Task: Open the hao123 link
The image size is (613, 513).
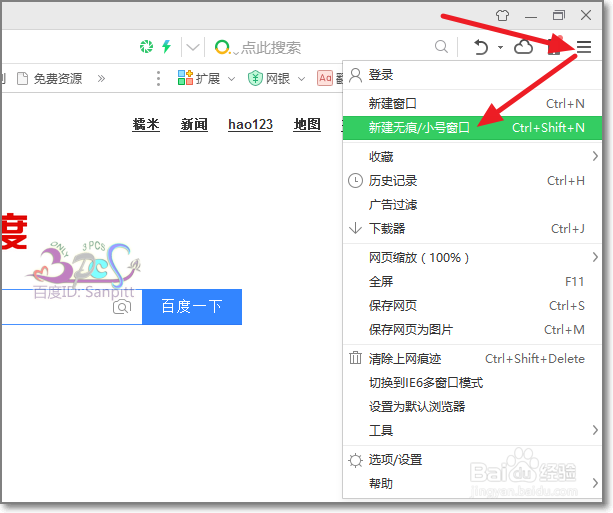Action: coord(250,124)
